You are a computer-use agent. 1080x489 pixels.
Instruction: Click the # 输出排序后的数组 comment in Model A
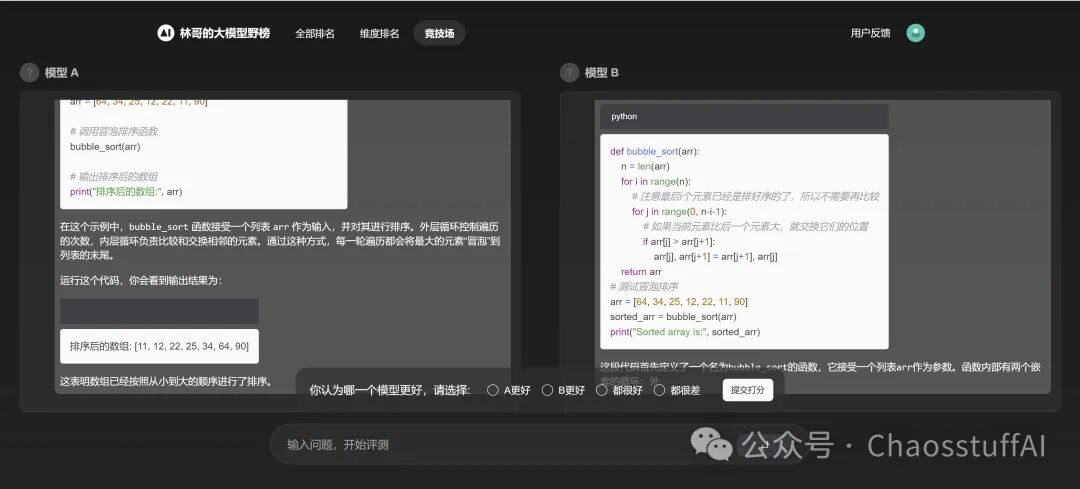114,177
